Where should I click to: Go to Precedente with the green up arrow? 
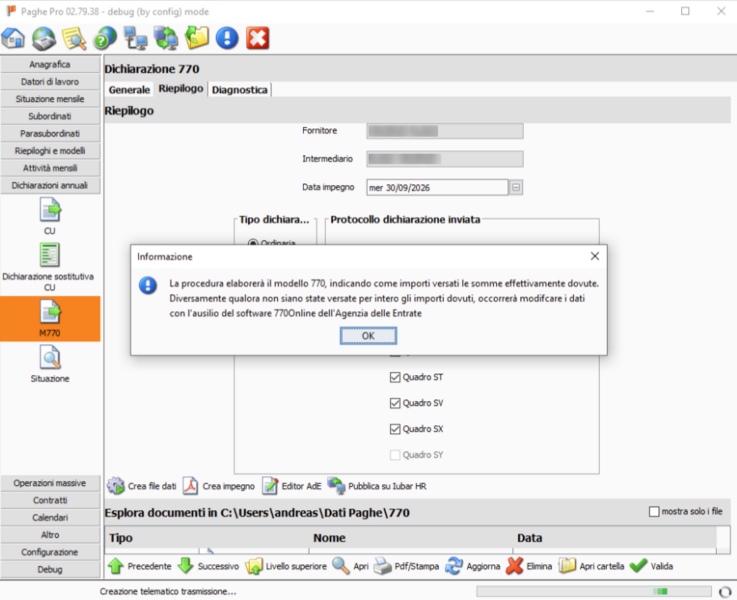coord(139,566)
